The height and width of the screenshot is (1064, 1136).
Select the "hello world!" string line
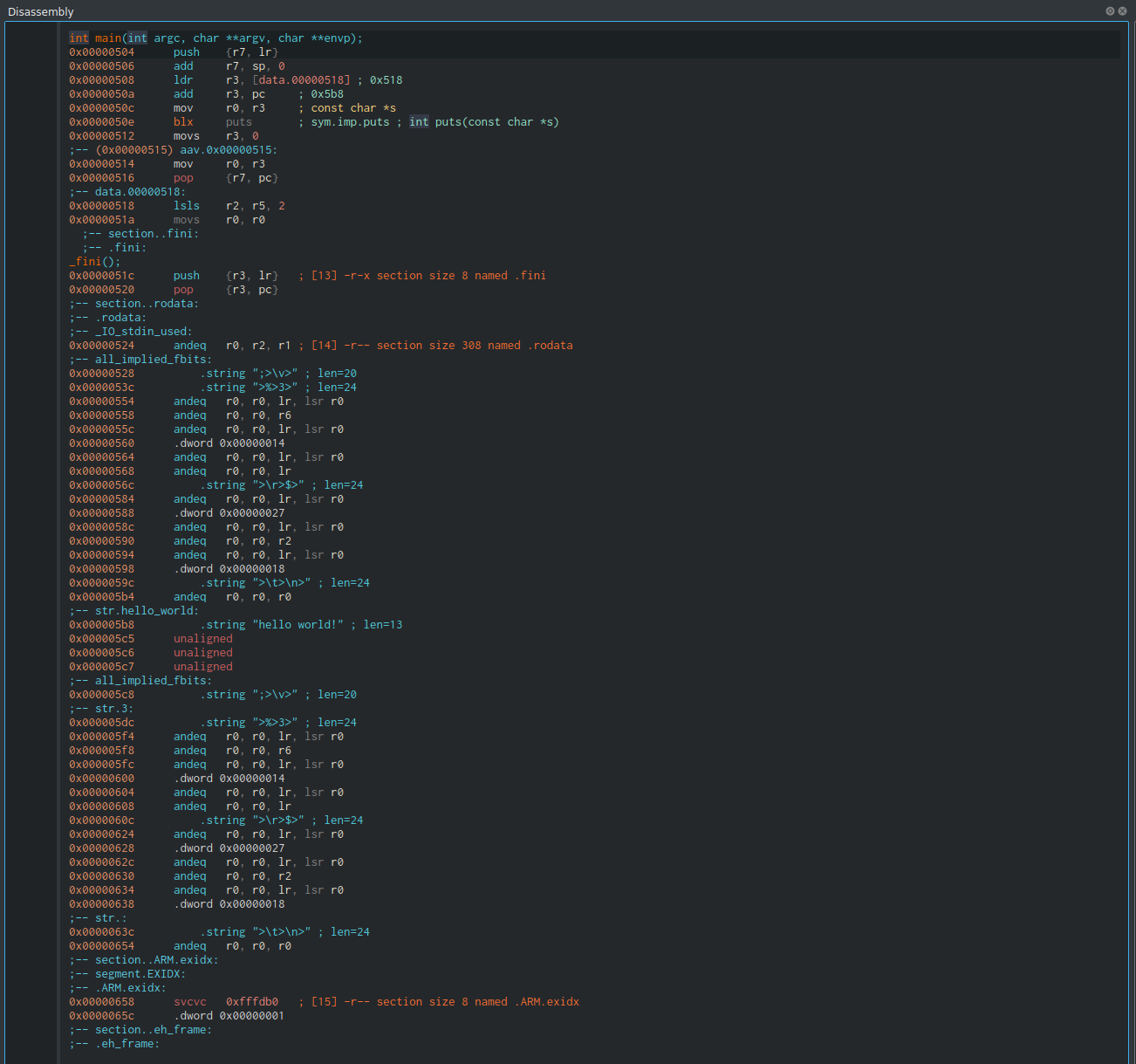(x=236, y=625)
